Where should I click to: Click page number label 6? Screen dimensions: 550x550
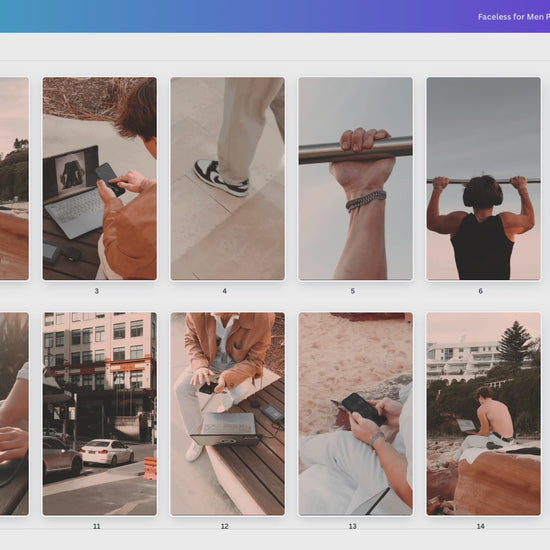(481, 291)
